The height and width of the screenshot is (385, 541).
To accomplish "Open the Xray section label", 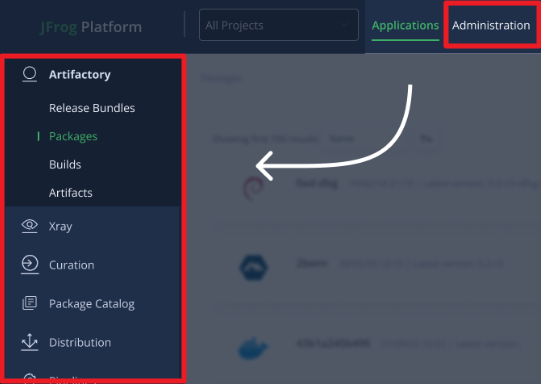I will click(x=60, y=227).
